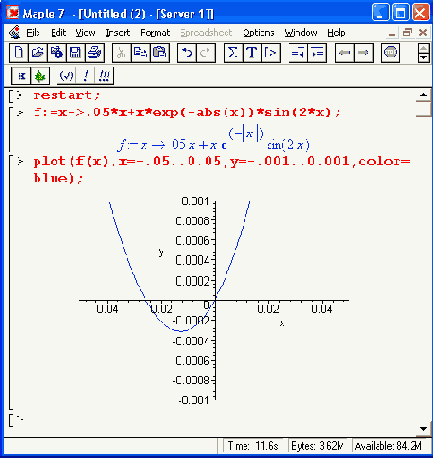433x458 pixels.
Task: Open a file with the folder icon
Action: coord(38,53)
